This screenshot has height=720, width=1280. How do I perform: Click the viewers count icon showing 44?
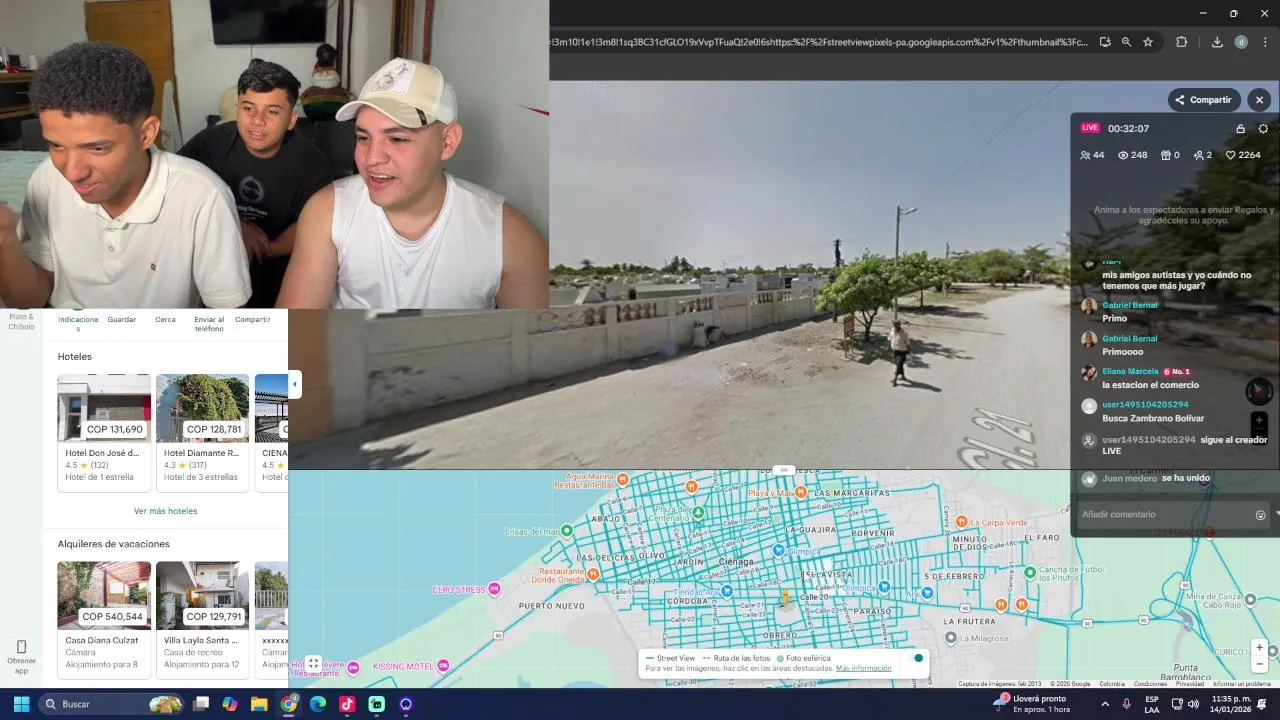click(x=1086, y=155)
